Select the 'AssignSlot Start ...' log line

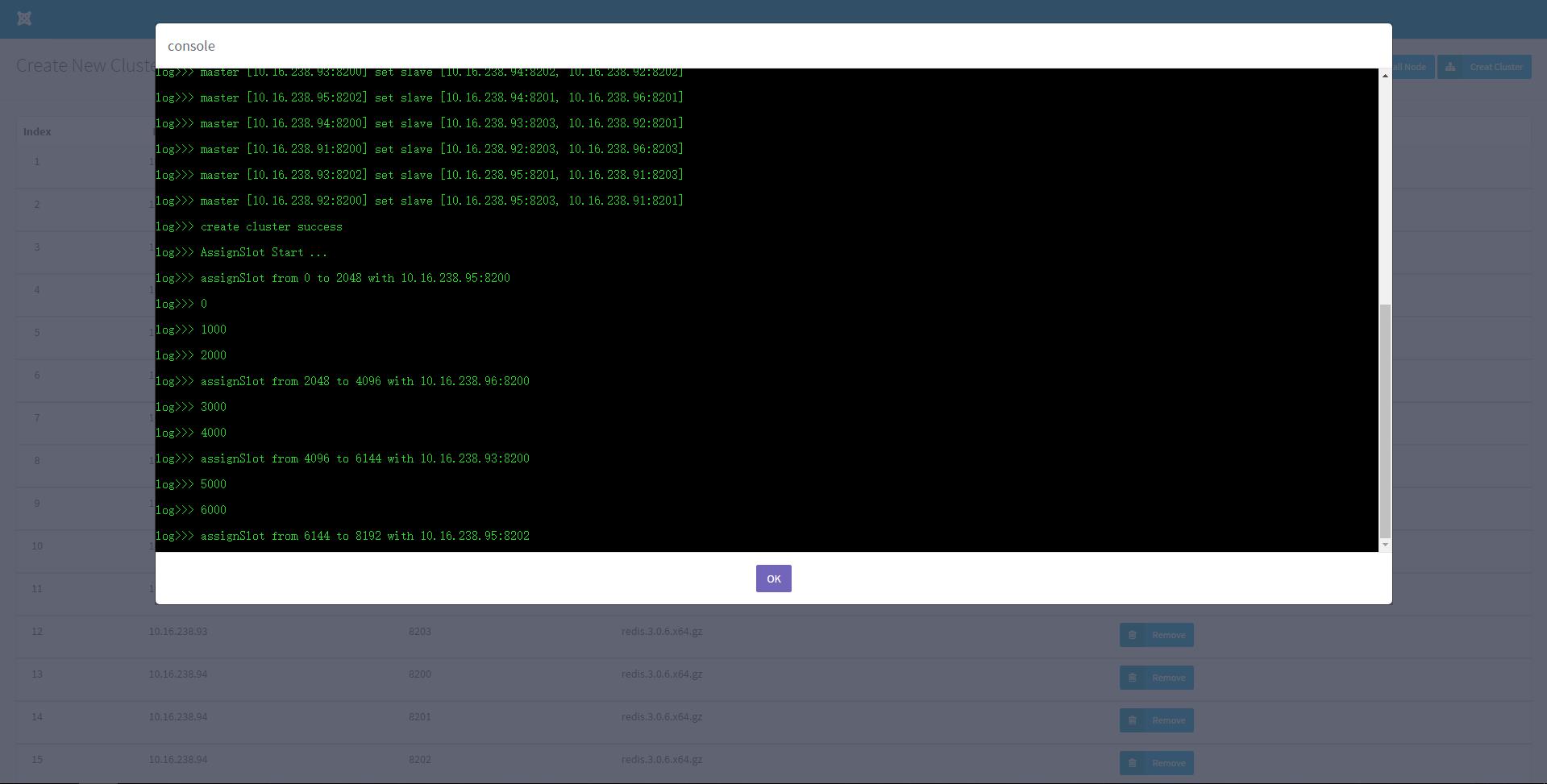point(242,252)
